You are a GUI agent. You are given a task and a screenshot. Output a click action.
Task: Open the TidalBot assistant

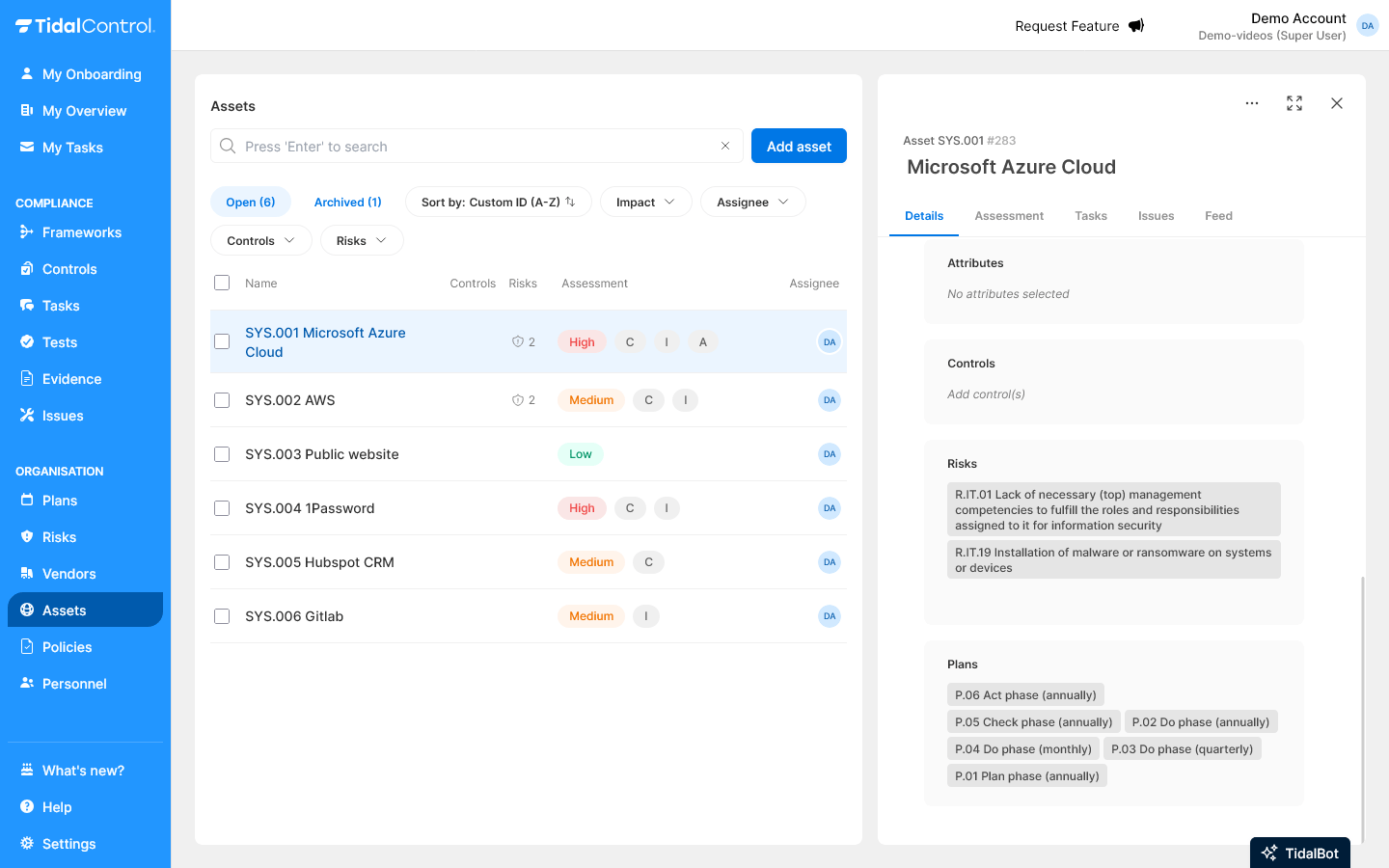click(1299, 853)
